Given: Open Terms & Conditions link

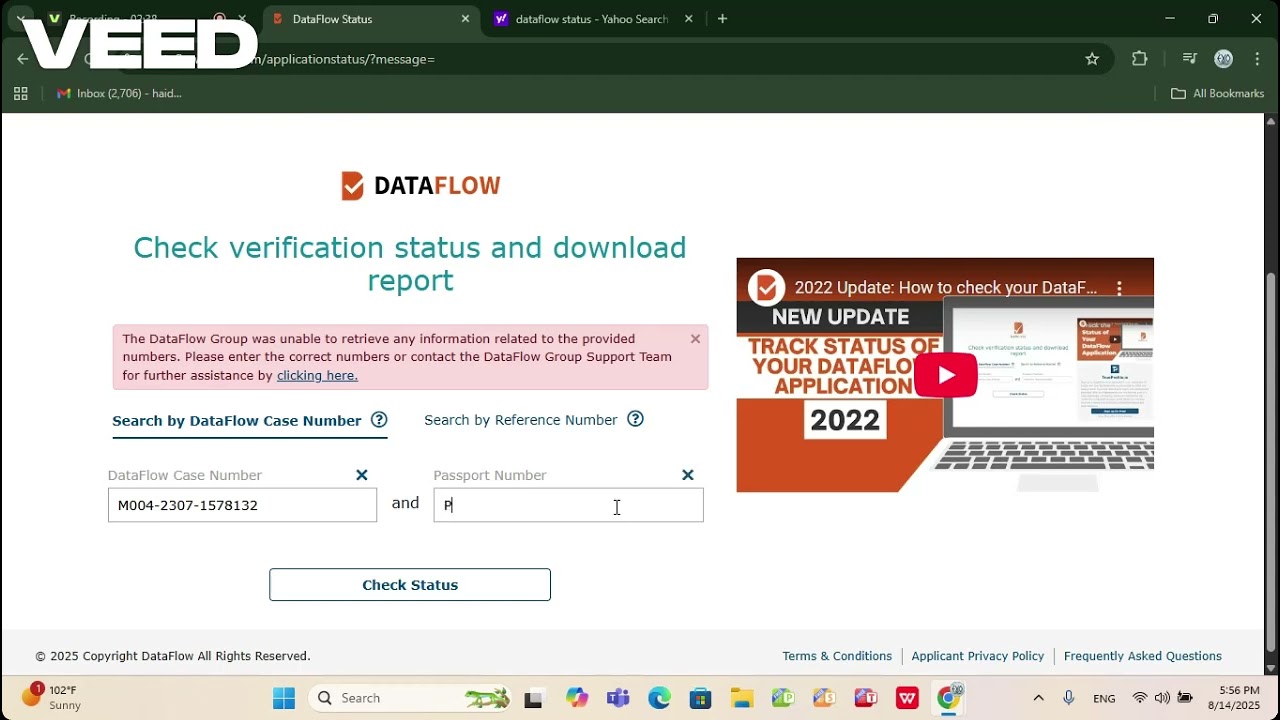Looking at the screenshot, I should pyautogui.click(x=837, y=656).
